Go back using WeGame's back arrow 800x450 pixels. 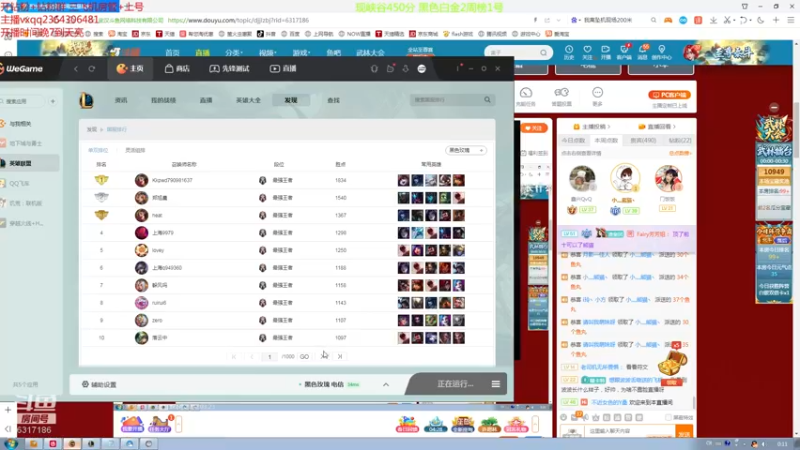pyautogui.click(x=76, y=68)
